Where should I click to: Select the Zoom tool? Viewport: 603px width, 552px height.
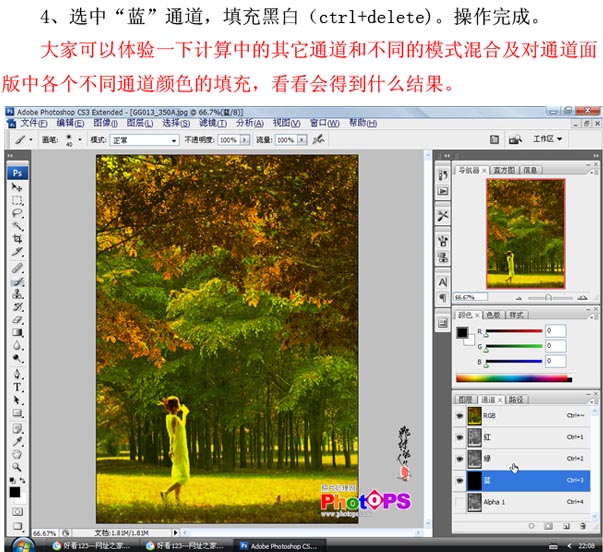pos(17,467)
